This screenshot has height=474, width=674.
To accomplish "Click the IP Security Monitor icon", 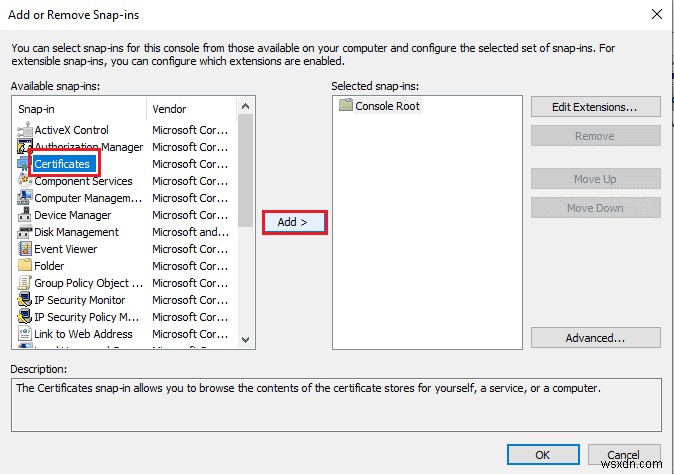I will [x=25, y=300].
